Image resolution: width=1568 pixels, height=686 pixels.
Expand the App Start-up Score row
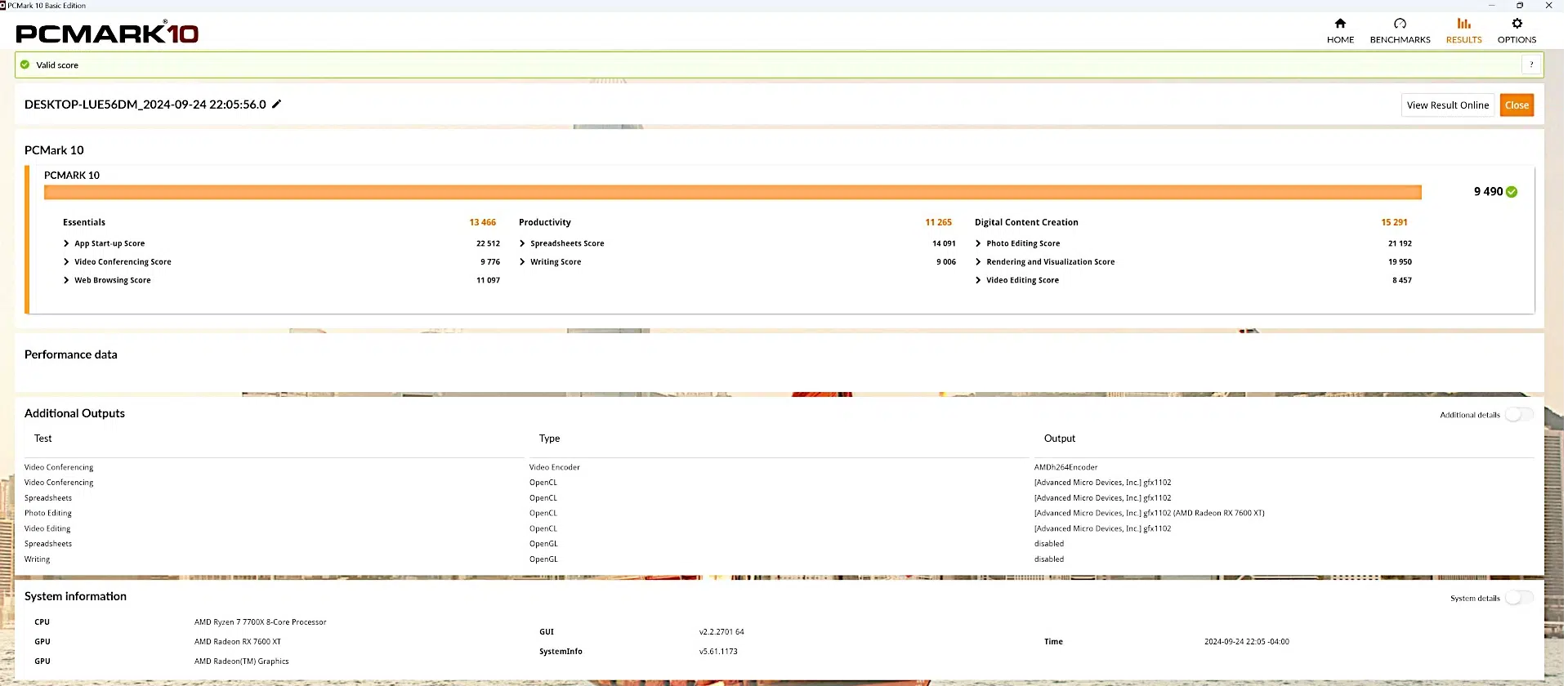(x=66, y=243)
